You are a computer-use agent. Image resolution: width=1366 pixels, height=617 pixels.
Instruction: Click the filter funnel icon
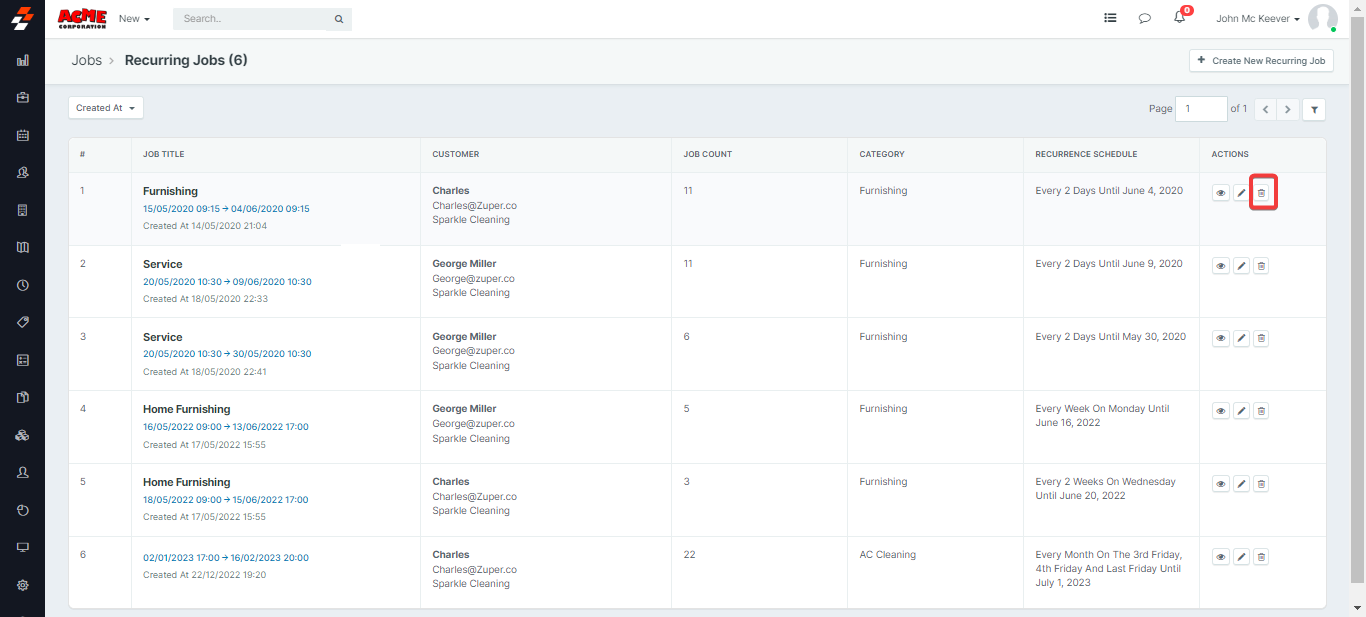pyautogui.click(x=1315, y=109)
